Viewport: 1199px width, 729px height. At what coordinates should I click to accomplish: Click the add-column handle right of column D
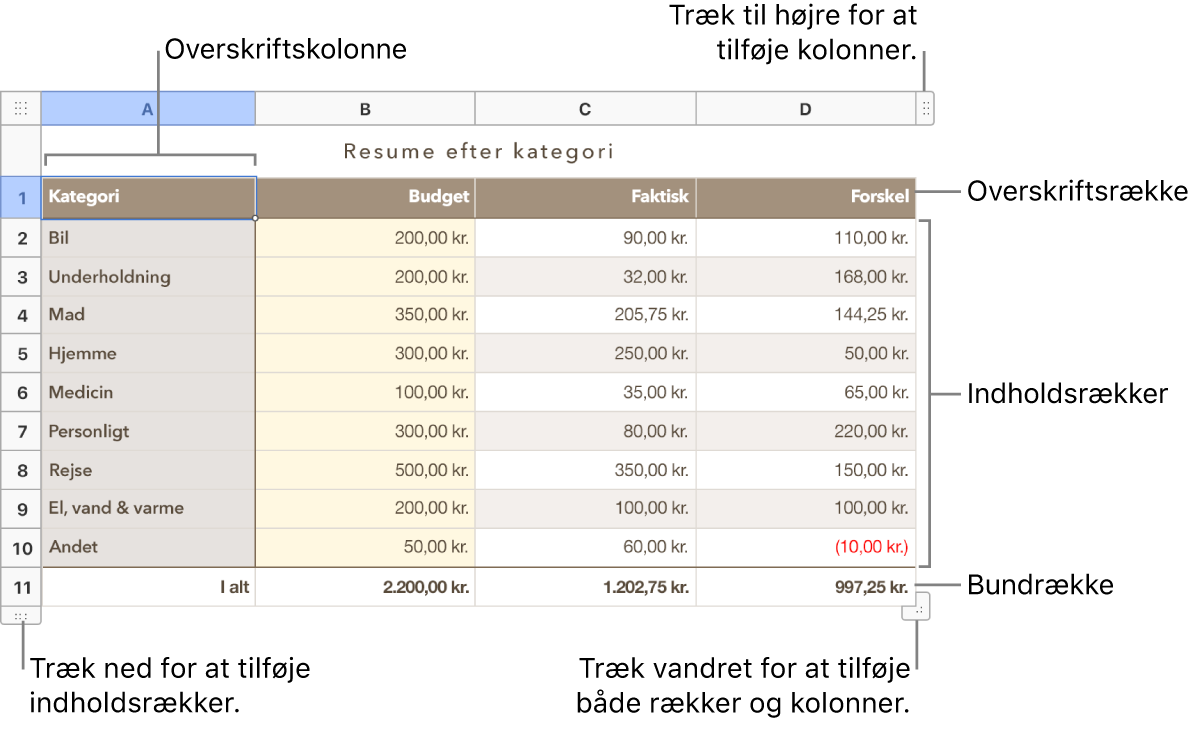point(926,108)
